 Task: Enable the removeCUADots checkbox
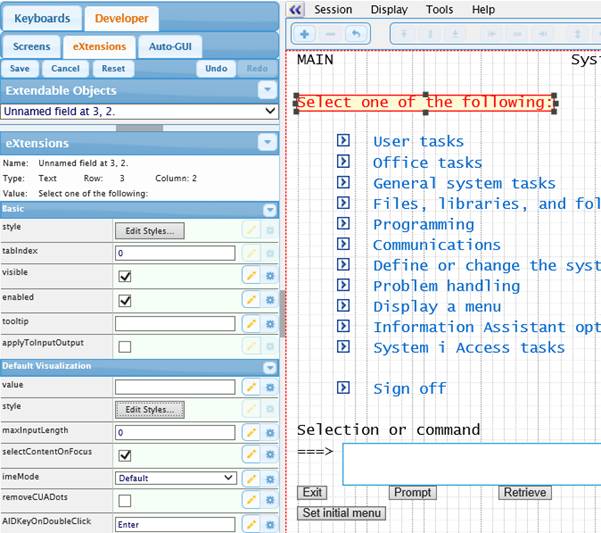click(125, 501)
